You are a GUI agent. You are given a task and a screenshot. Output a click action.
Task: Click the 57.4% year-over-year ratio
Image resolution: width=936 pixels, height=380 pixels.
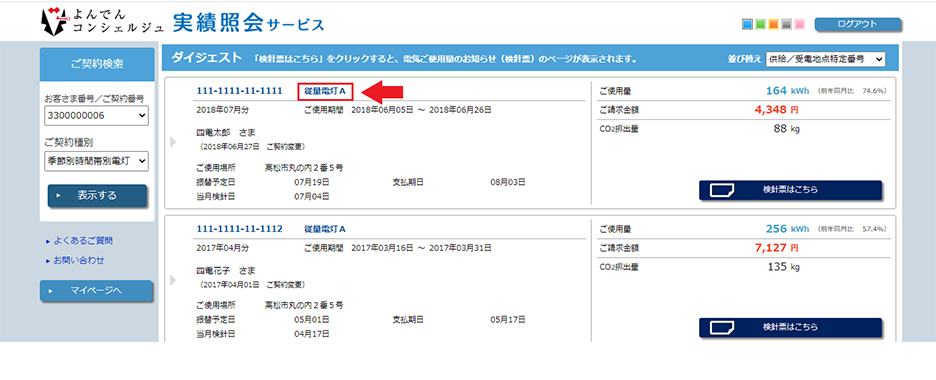coord(875,229)
